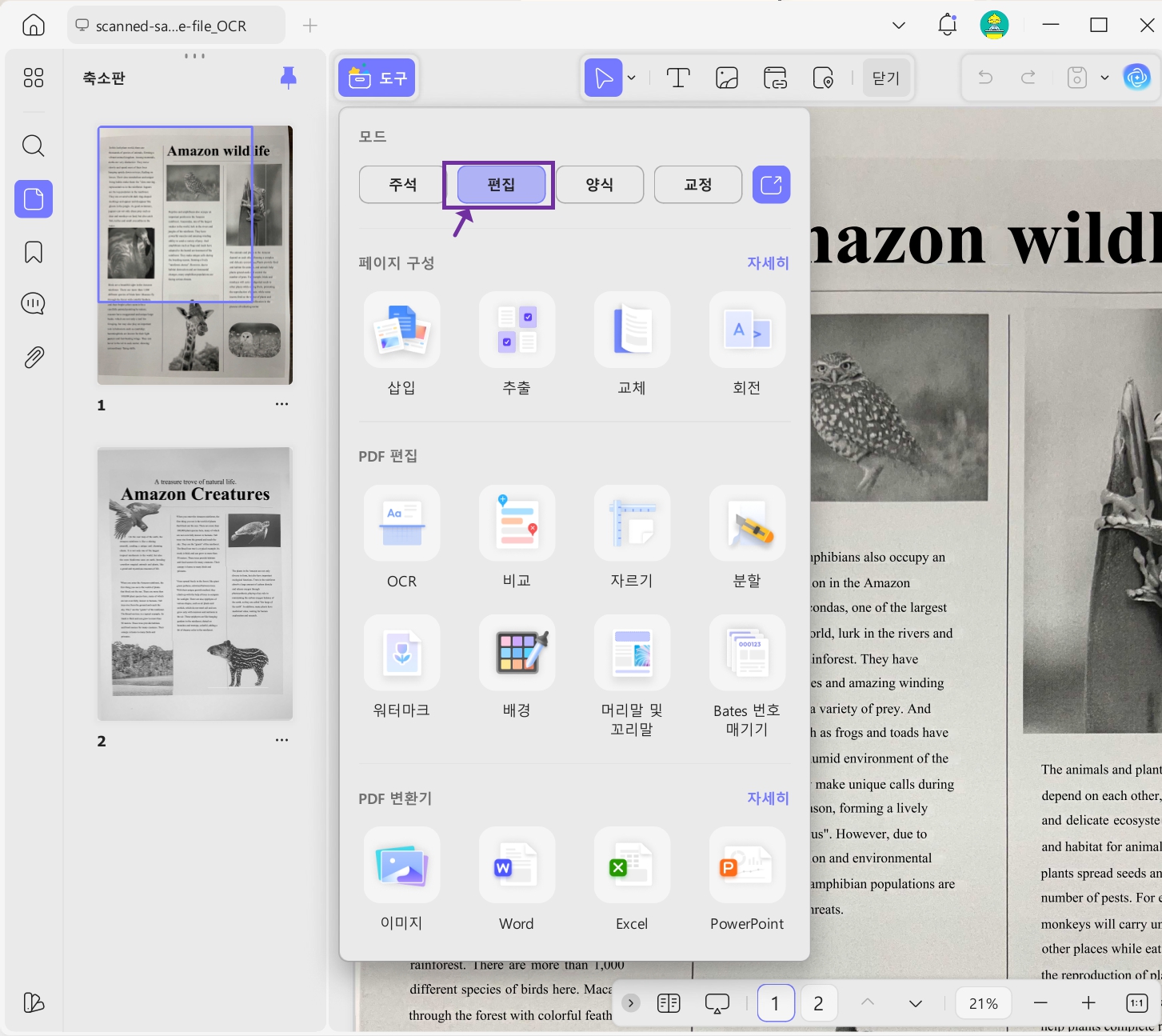Open the UPDF AI assistant
The height and width of the screenshot is (1036, 1162).
point(1136,78)
